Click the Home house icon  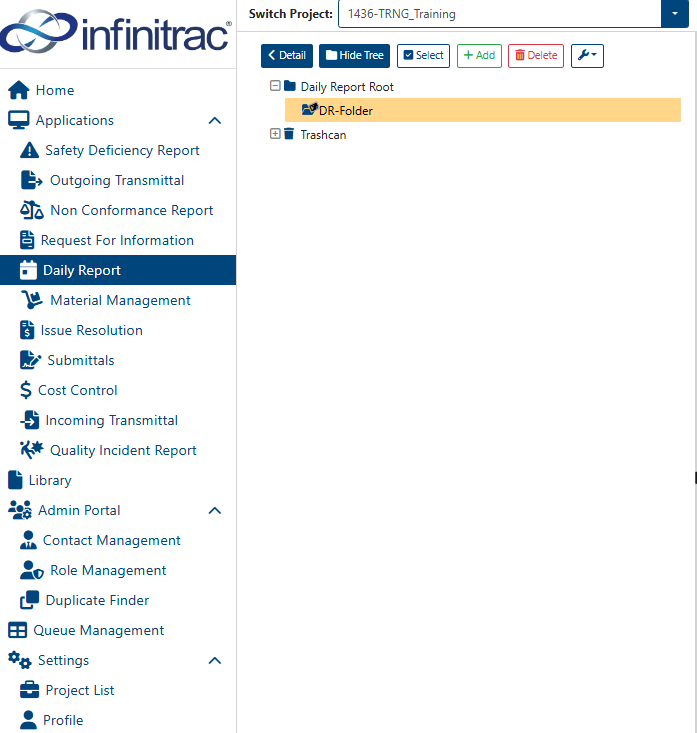pos(19,90)
